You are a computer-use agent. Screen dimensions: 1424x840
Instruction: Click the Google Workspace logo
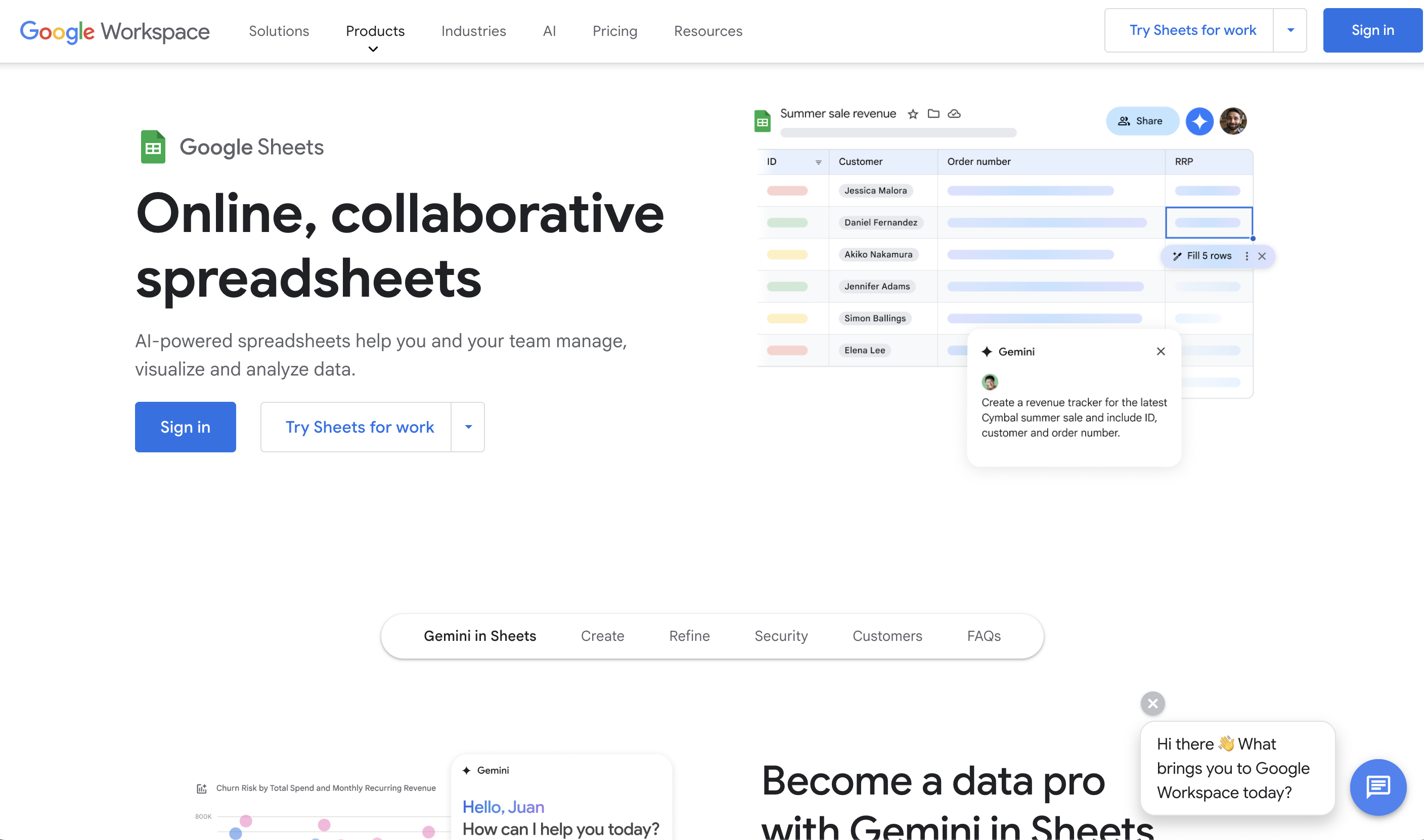(115, 31)
